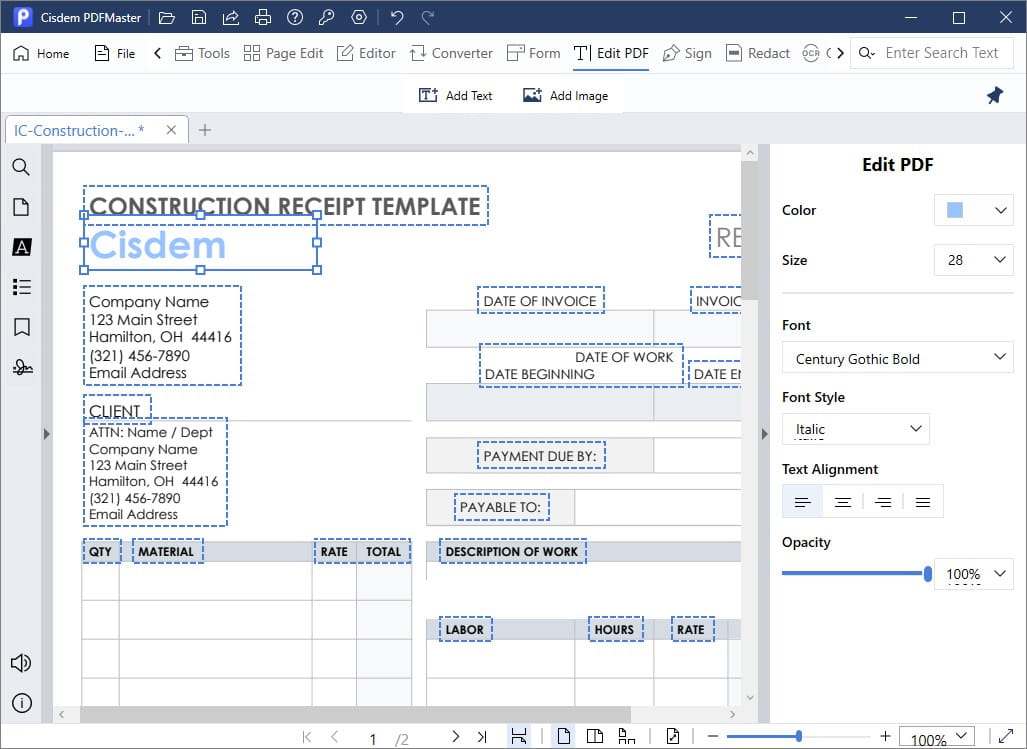Switch to Converter tab
The width and height of the screenshot is (1027, 749).
click(451, 53)
